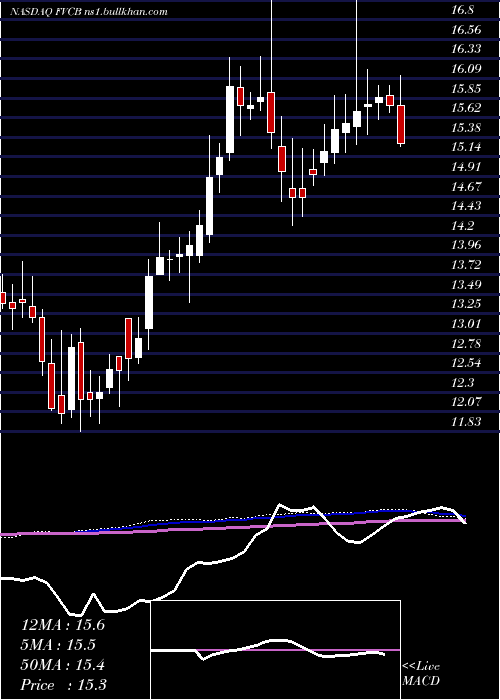This screenshot has width=500, height=700.
Task: Click the last red candlestick on the chart
Action: tap(401, 125)
